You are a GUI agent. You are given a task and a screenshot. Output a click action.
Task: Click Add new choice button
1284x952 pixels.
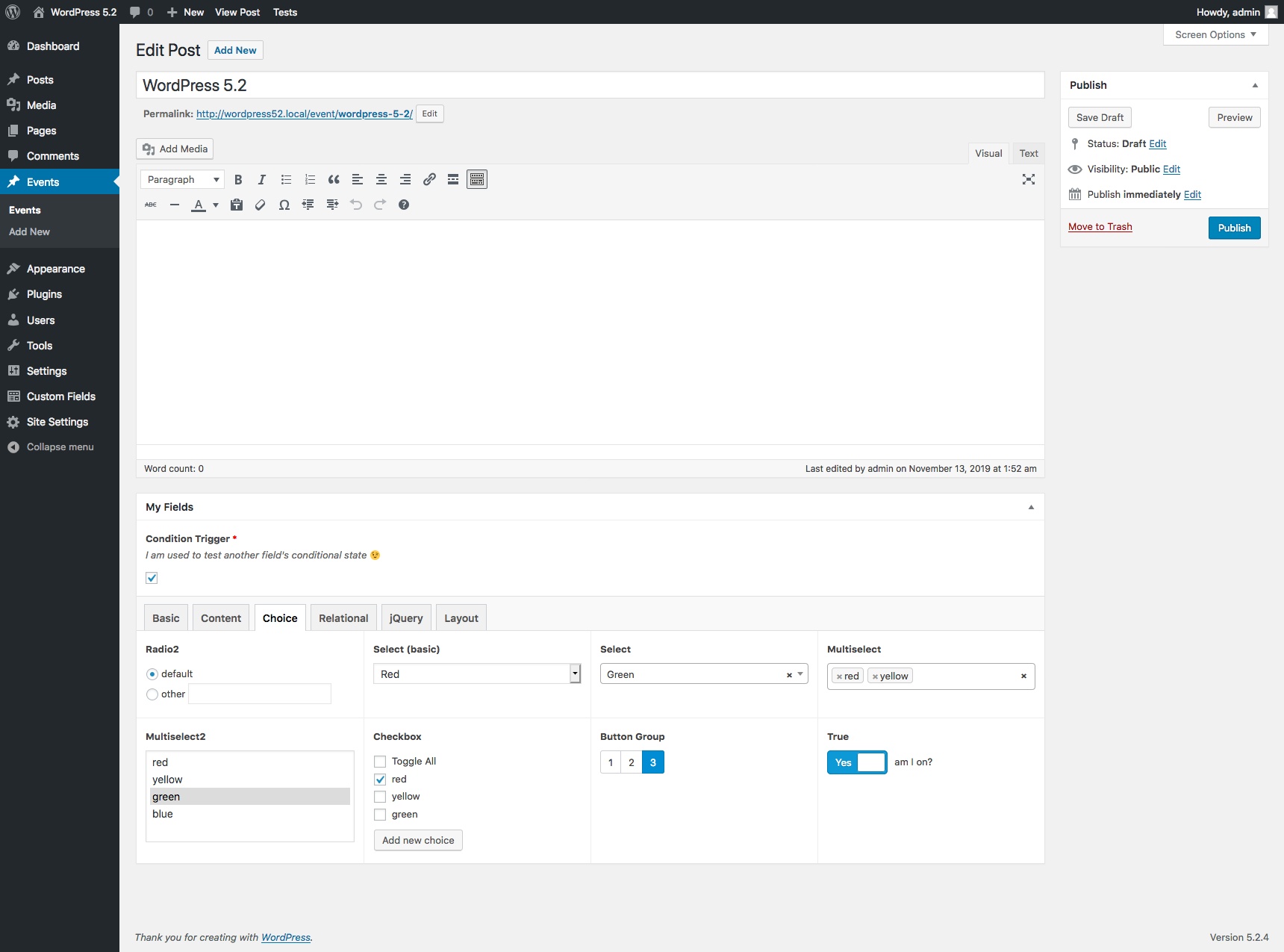click(x=418, y=840)
